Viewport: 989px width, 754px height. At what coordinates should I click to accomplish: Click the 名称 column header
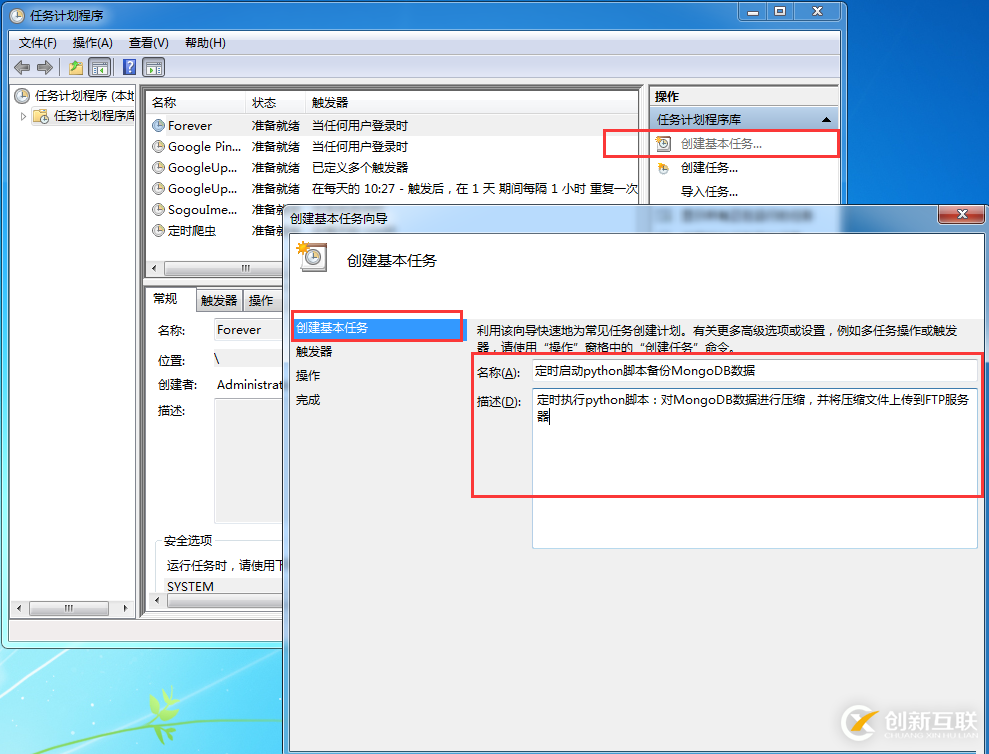(x=196, y=102)
